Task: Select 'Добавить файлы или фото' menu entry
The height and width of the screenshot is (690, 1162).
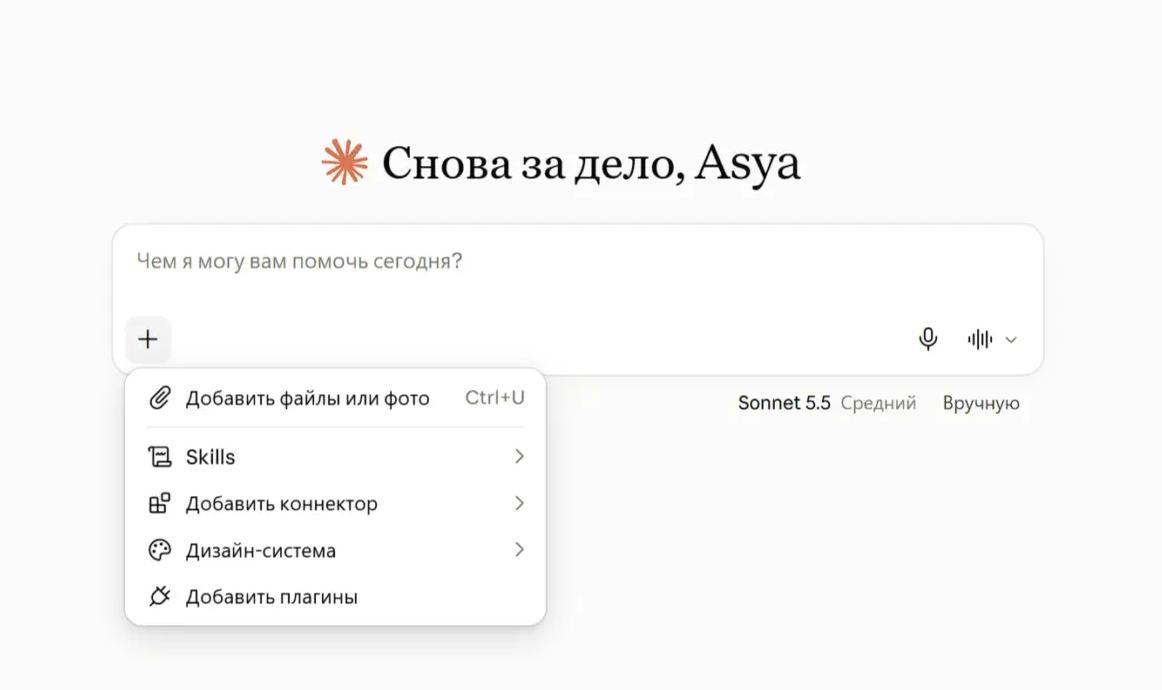Action: coord(336,398)
